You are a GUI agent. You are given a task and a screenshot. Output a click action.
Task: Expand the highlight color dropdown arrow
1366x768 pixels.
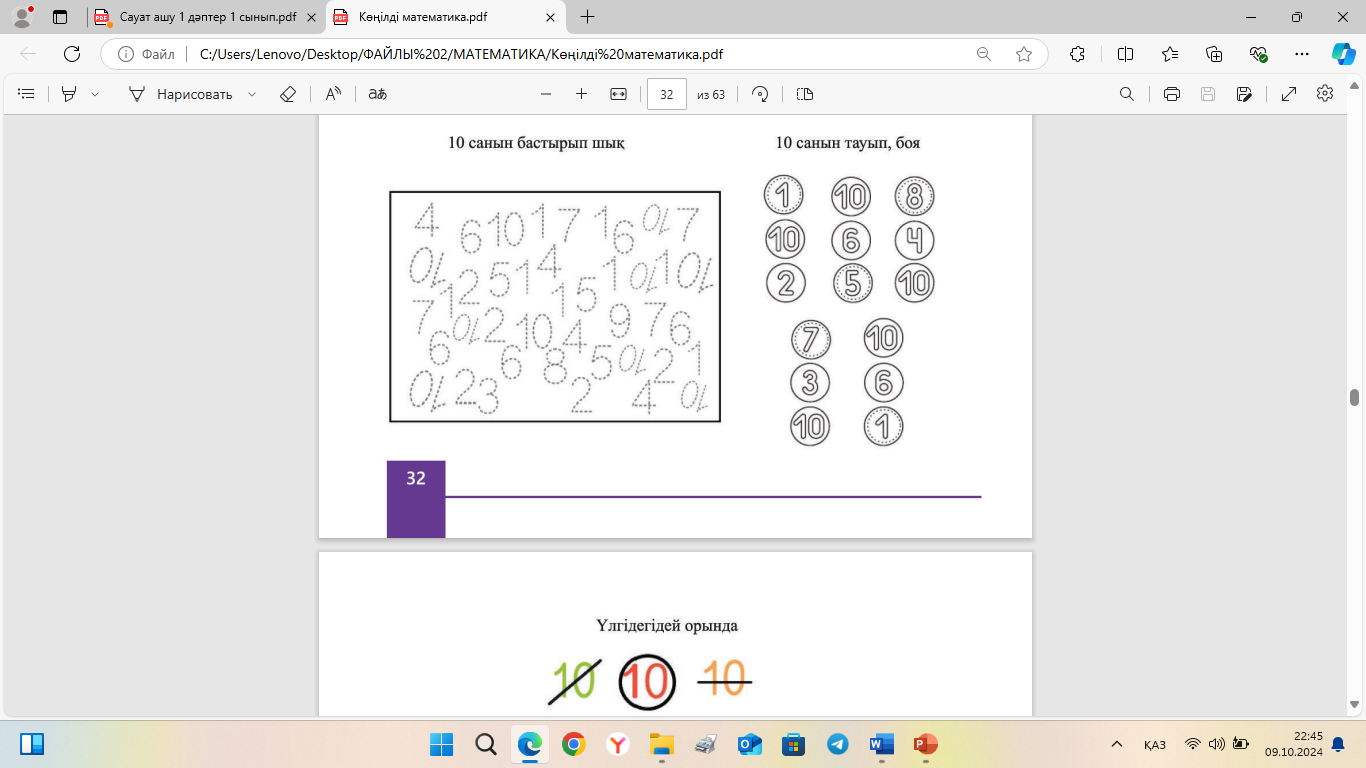pos(95,94)
